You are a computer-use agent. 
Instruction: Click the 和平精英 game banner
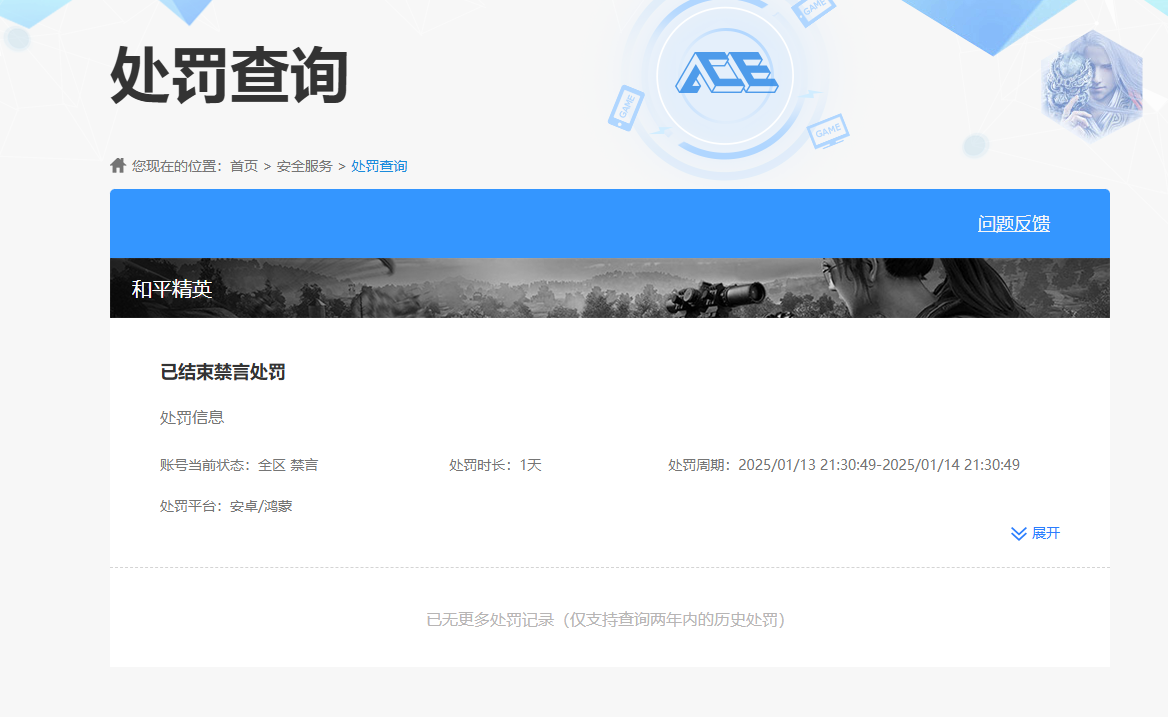tap(609, 288)
